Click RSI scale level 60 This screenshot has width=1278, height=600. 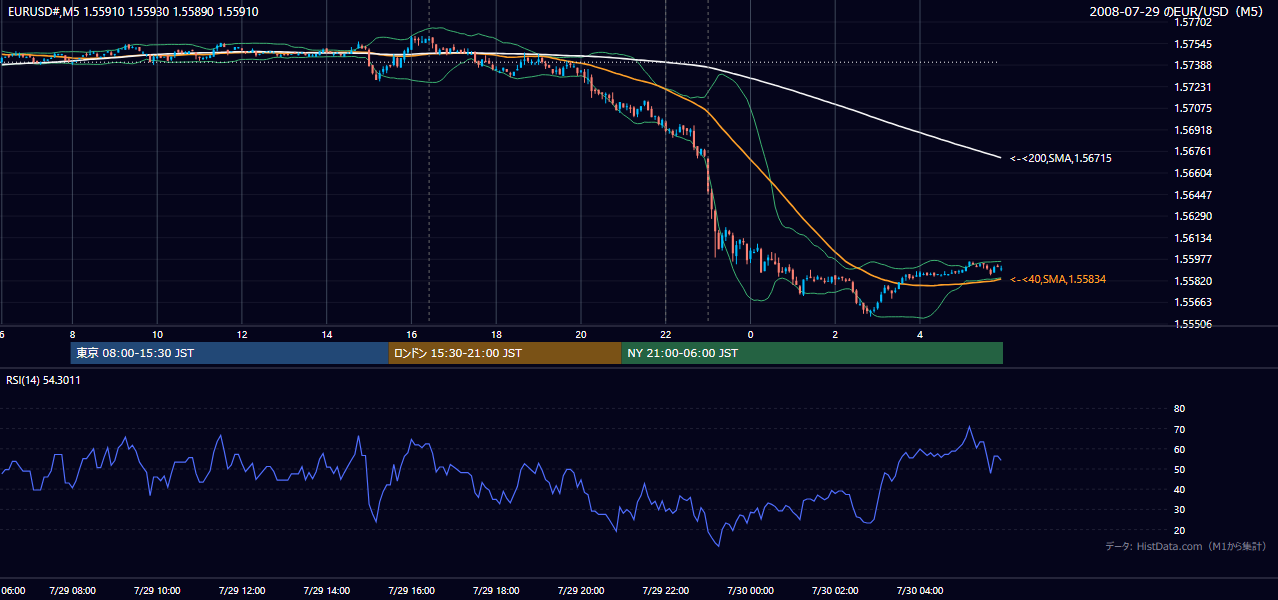point(1179,449)
